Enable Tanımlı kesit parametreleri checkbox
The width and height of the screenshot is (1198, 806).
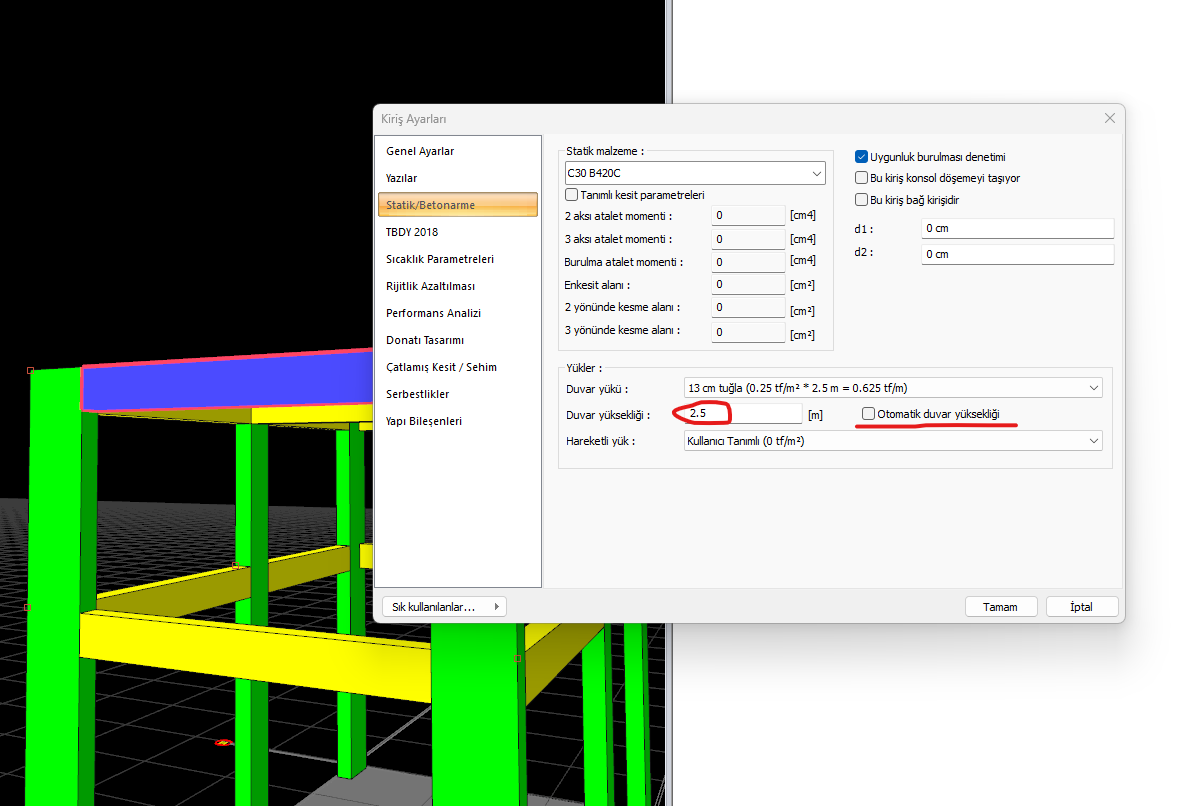click(x=572, y=195)
